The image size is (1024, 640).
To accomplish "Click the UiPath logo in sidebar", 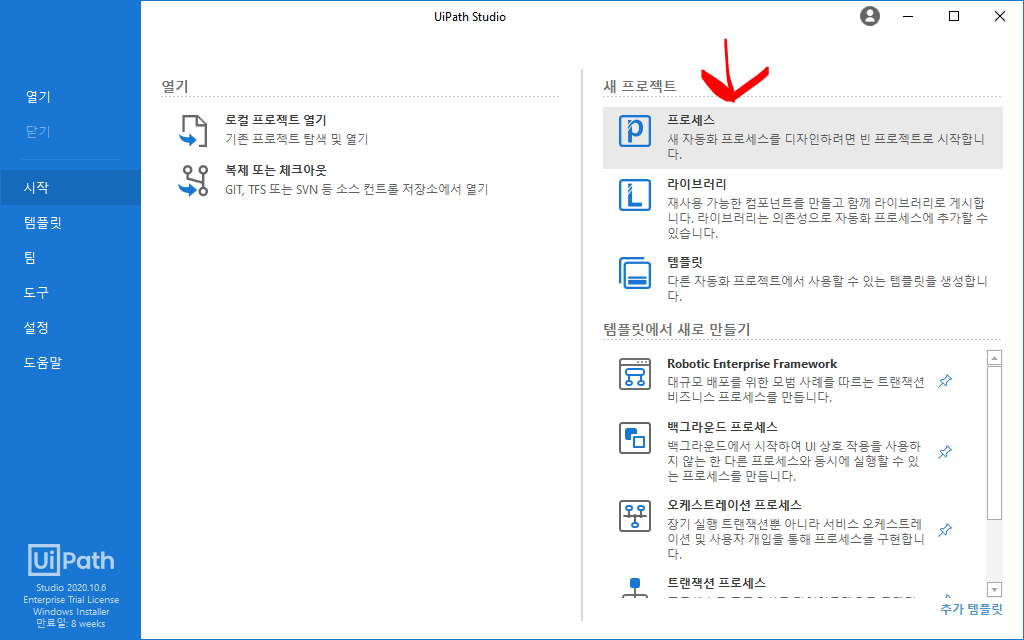I will [x=71, y=560].
